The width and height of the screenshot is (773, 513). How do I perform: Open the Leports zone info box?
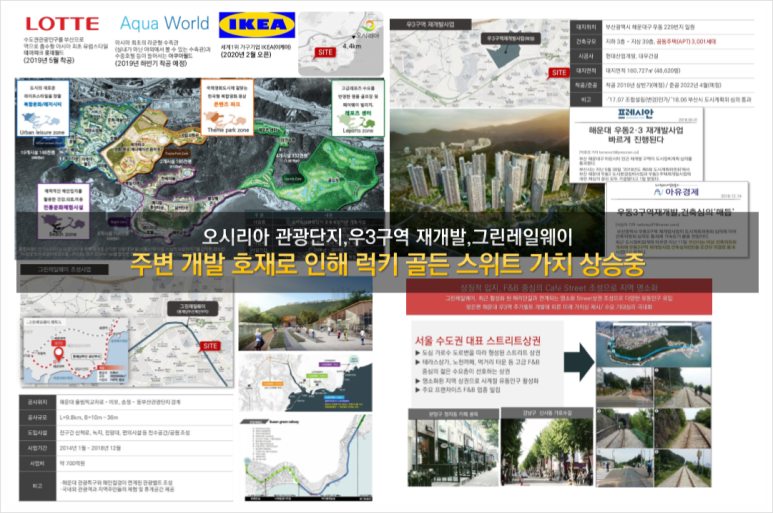[358, 108]
